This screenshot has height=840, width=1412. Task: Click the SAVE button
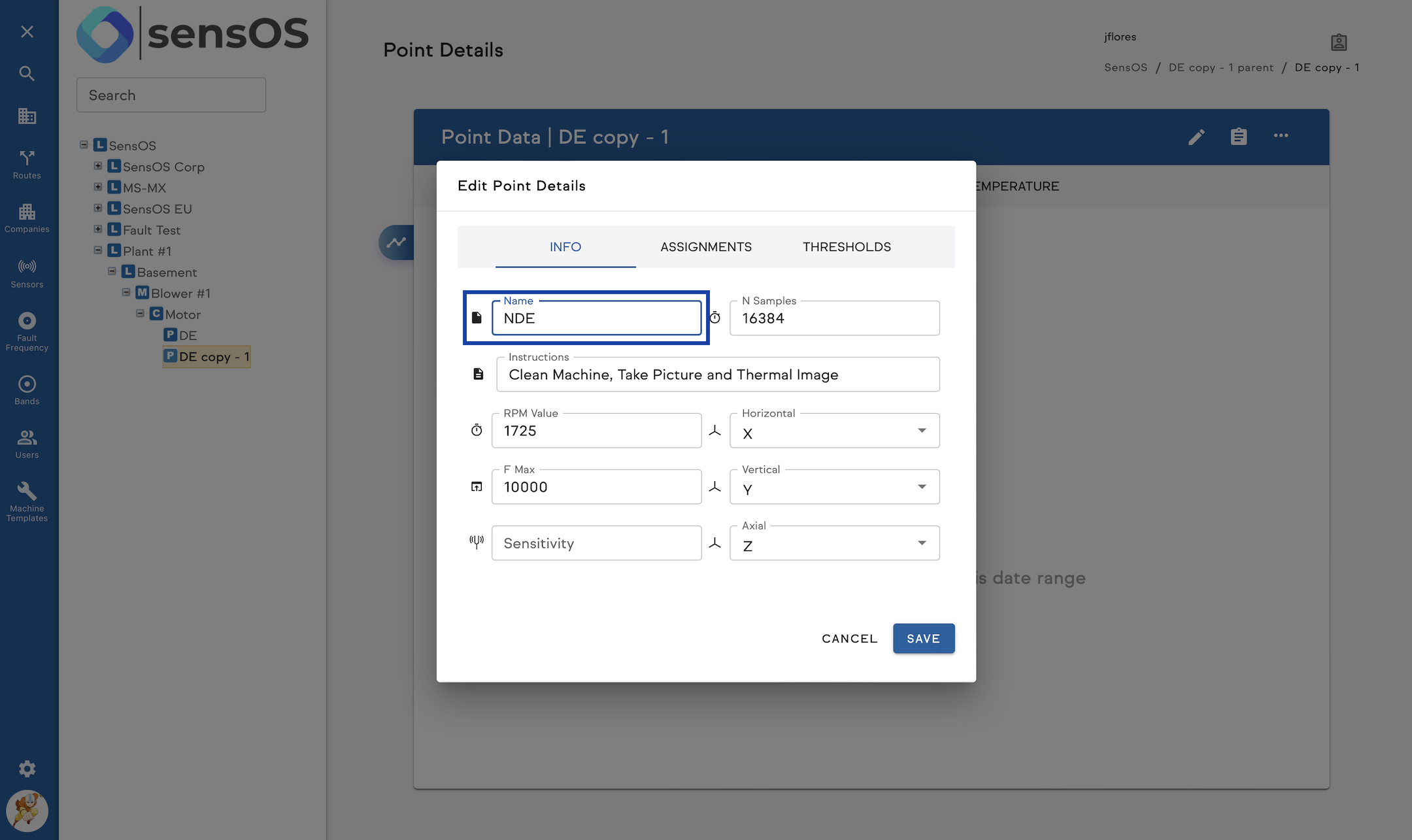pos(923,639)
